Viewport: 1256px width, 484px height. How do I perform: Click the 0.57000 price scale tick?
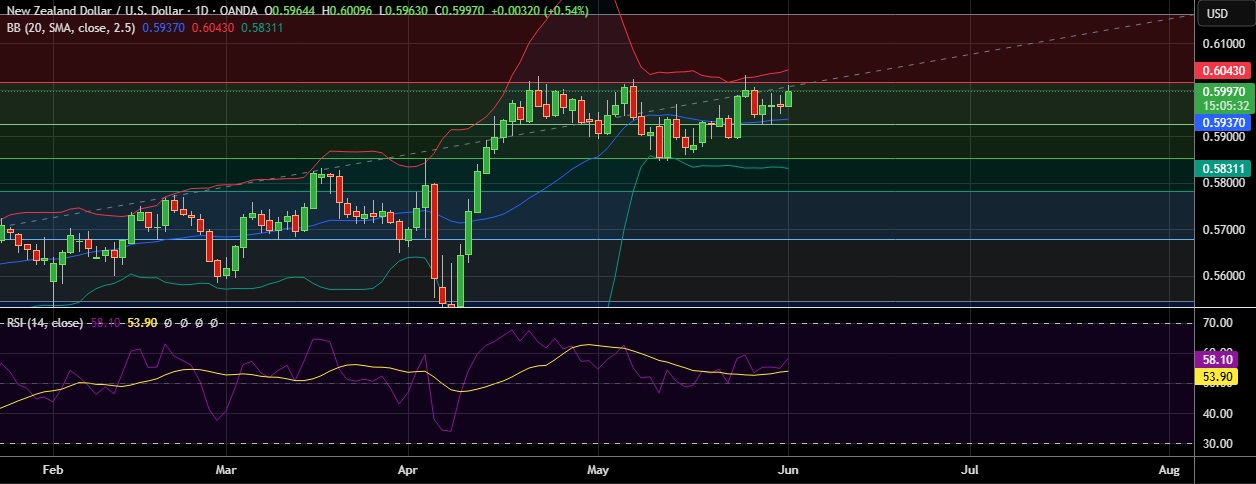click(x=1223, y=230)
